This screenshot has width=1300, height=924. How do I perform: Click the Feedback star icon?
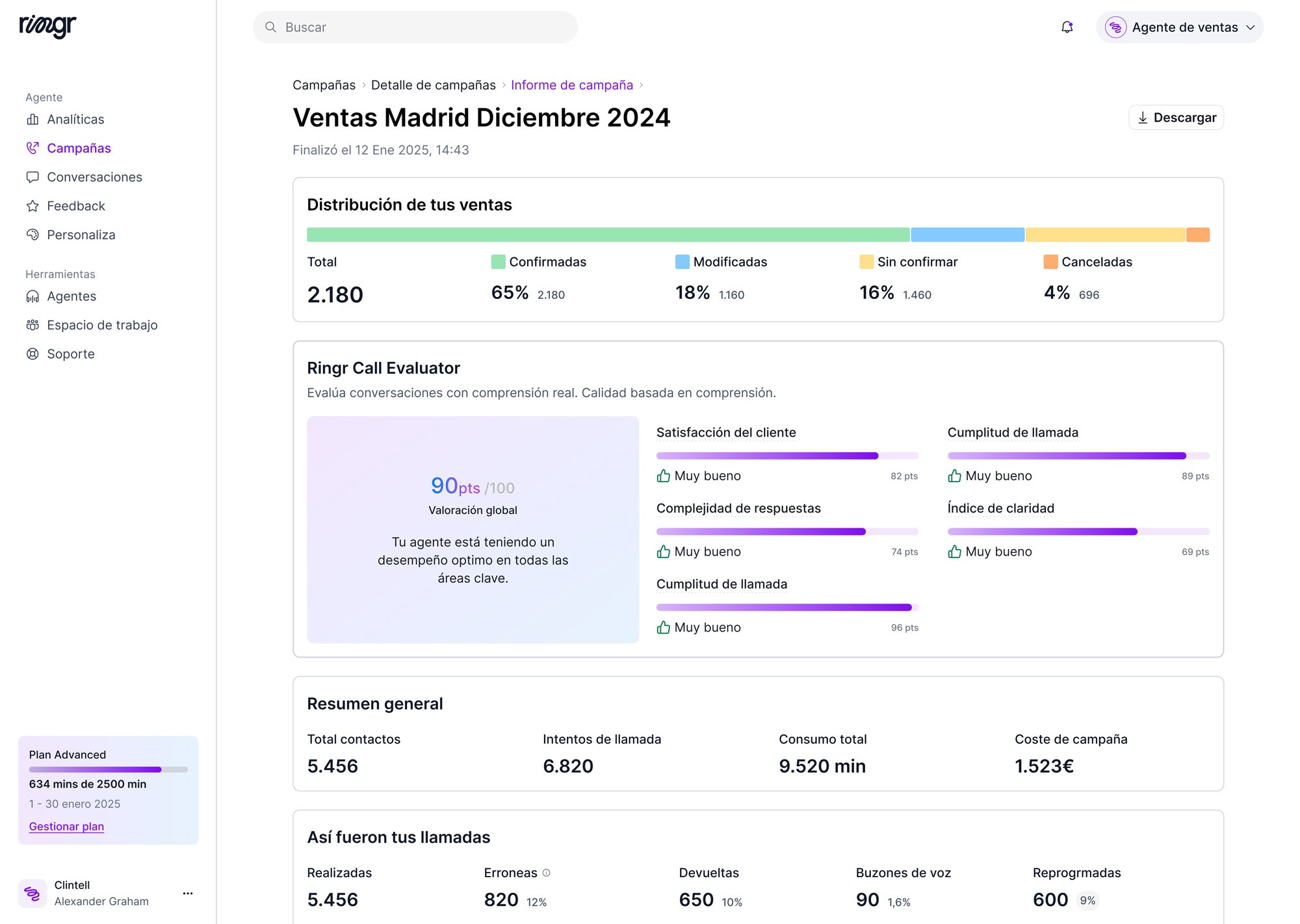tap(32, 206)
